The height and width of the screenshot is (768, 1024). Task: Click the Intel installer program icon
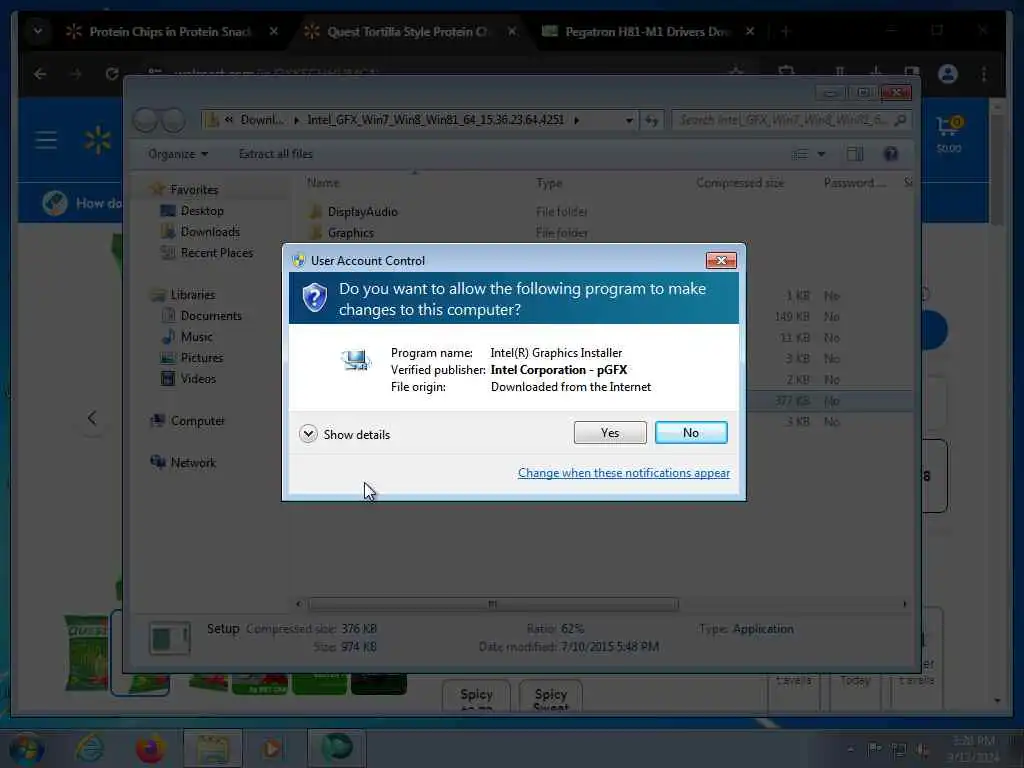(356, 360)
